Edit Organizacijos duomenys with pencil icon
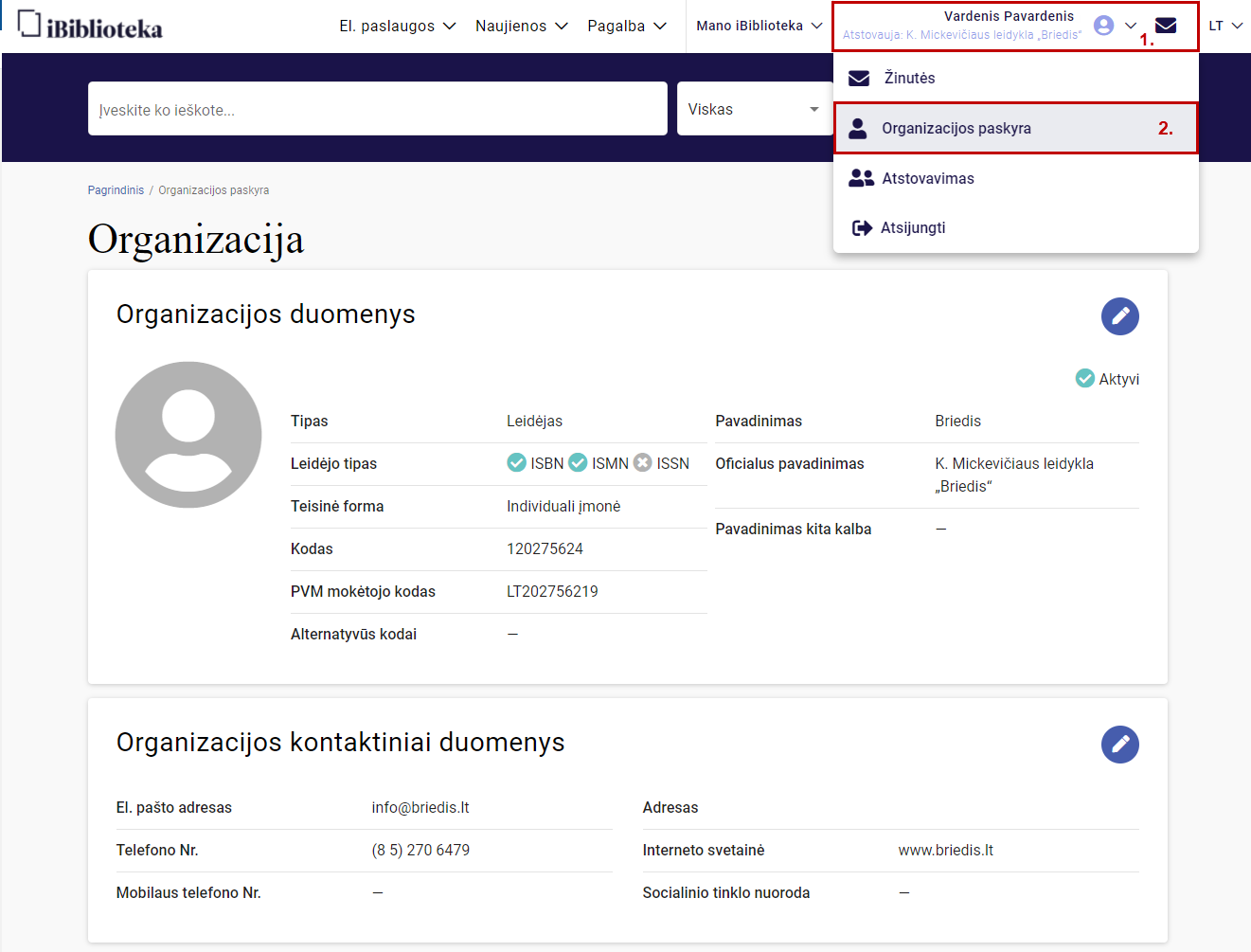Viewport: 1251px width, 952px height. (1119, 316)
